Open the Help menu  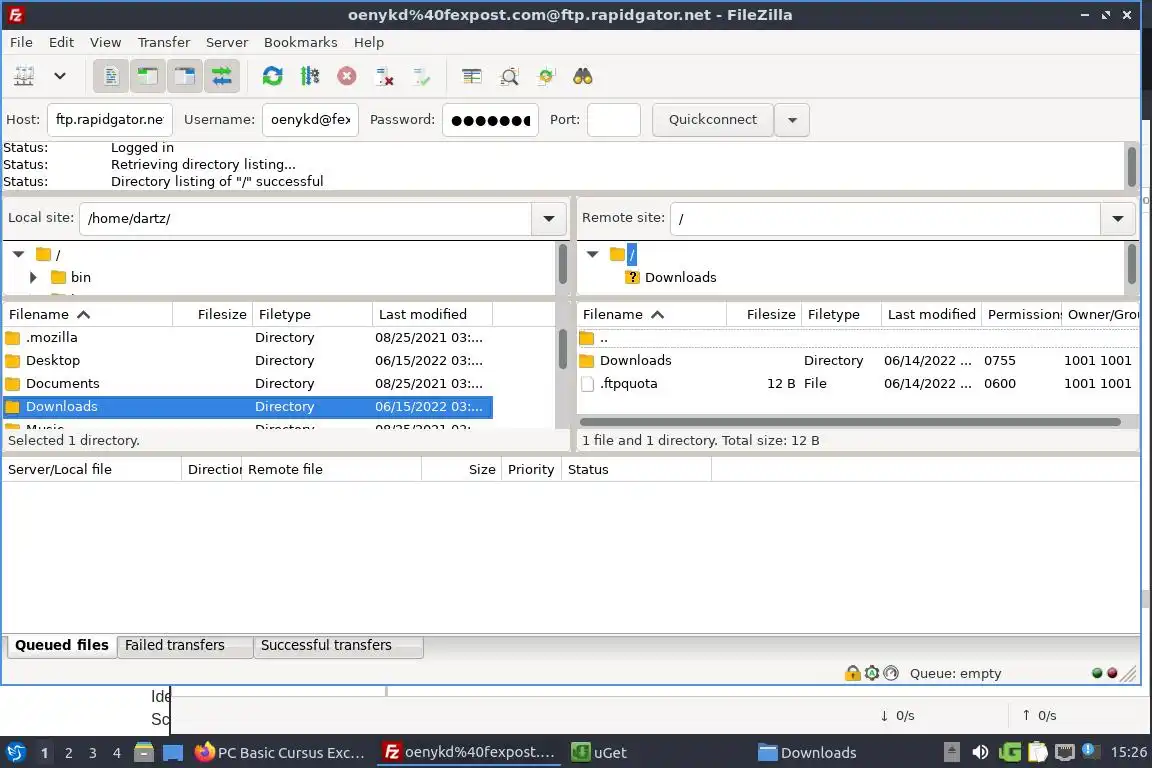pyautogui.click(x=369, y=43)
